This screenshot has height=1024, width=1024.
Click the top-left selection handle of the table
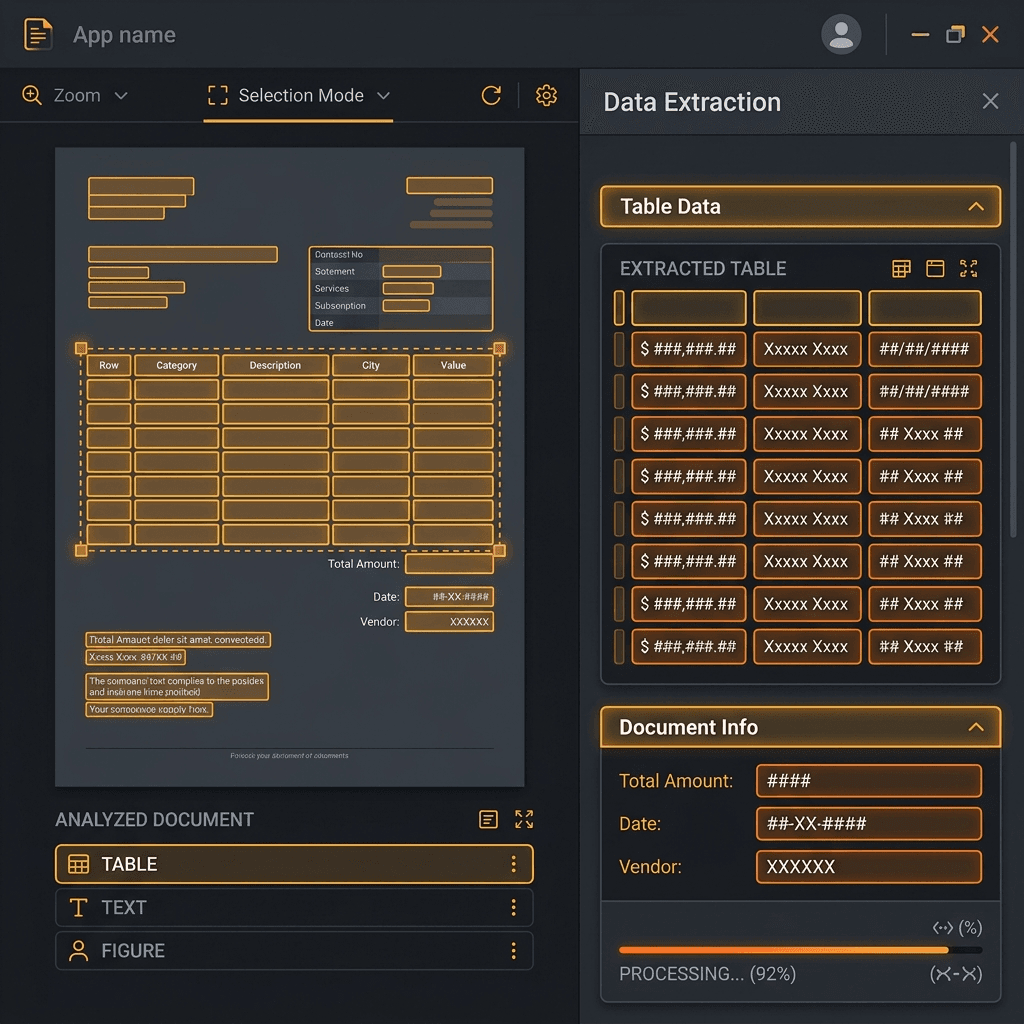81,348
